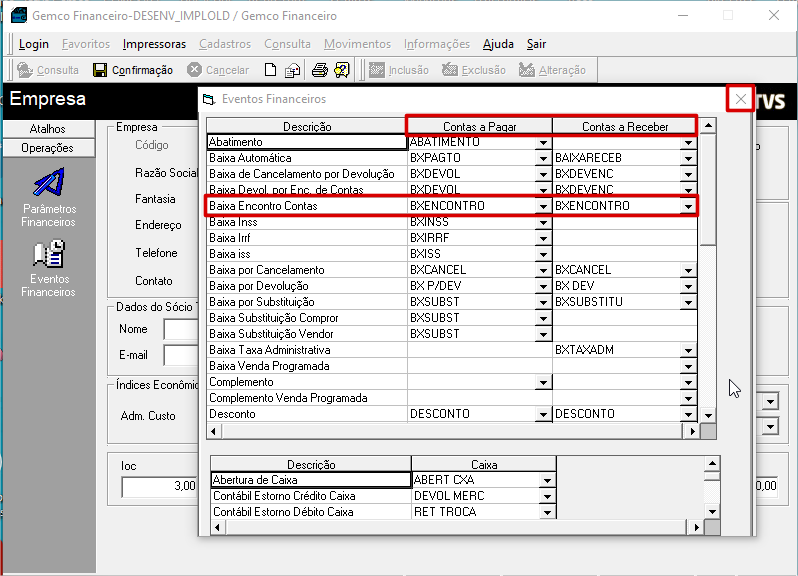Screen dimensions: 798x576
Task: Select the Baixa Taxa Administrativa description
Action: point(307,350)
